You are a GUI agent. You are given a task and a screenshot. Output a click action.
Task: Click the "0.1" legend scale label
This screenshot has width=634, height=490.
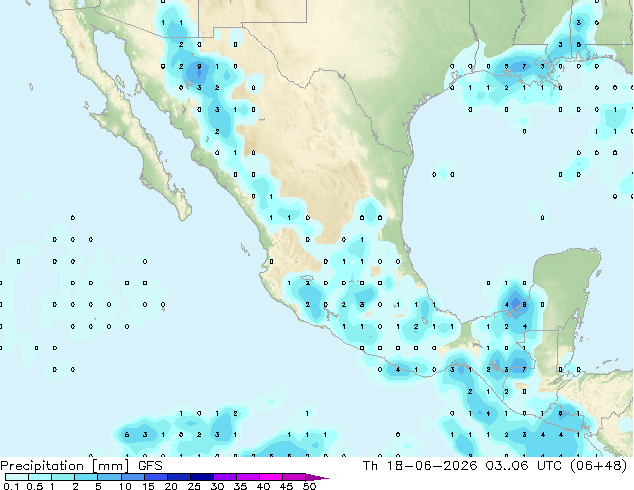tap(11, 486)
